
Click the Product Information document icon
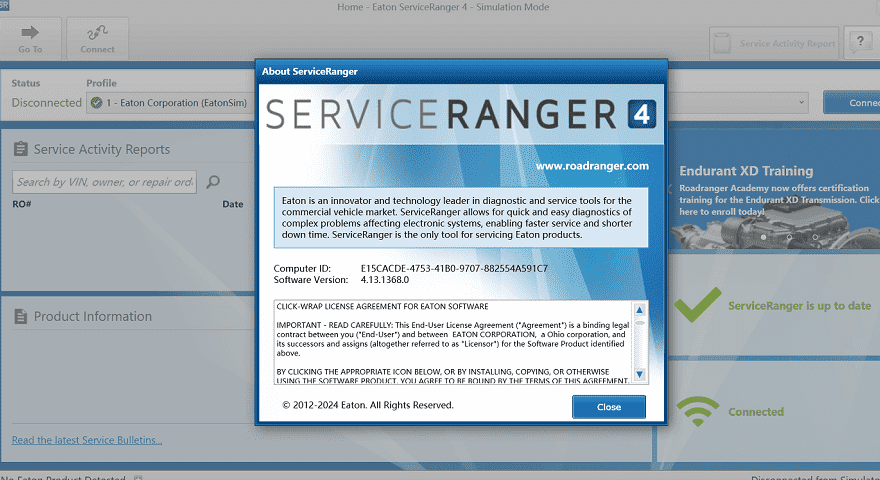(20, 316)
